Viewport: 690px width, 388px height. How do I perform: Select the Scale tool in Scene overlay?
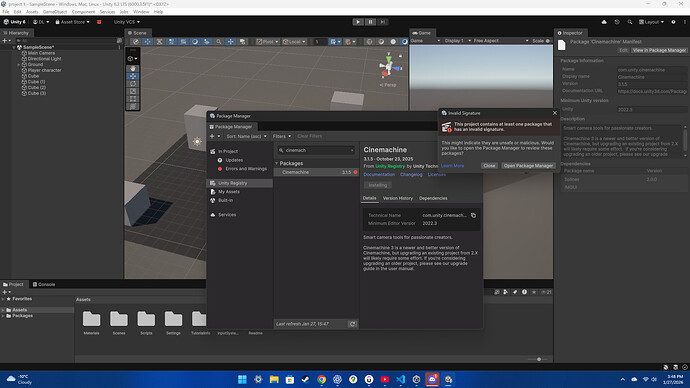point(133,91)
